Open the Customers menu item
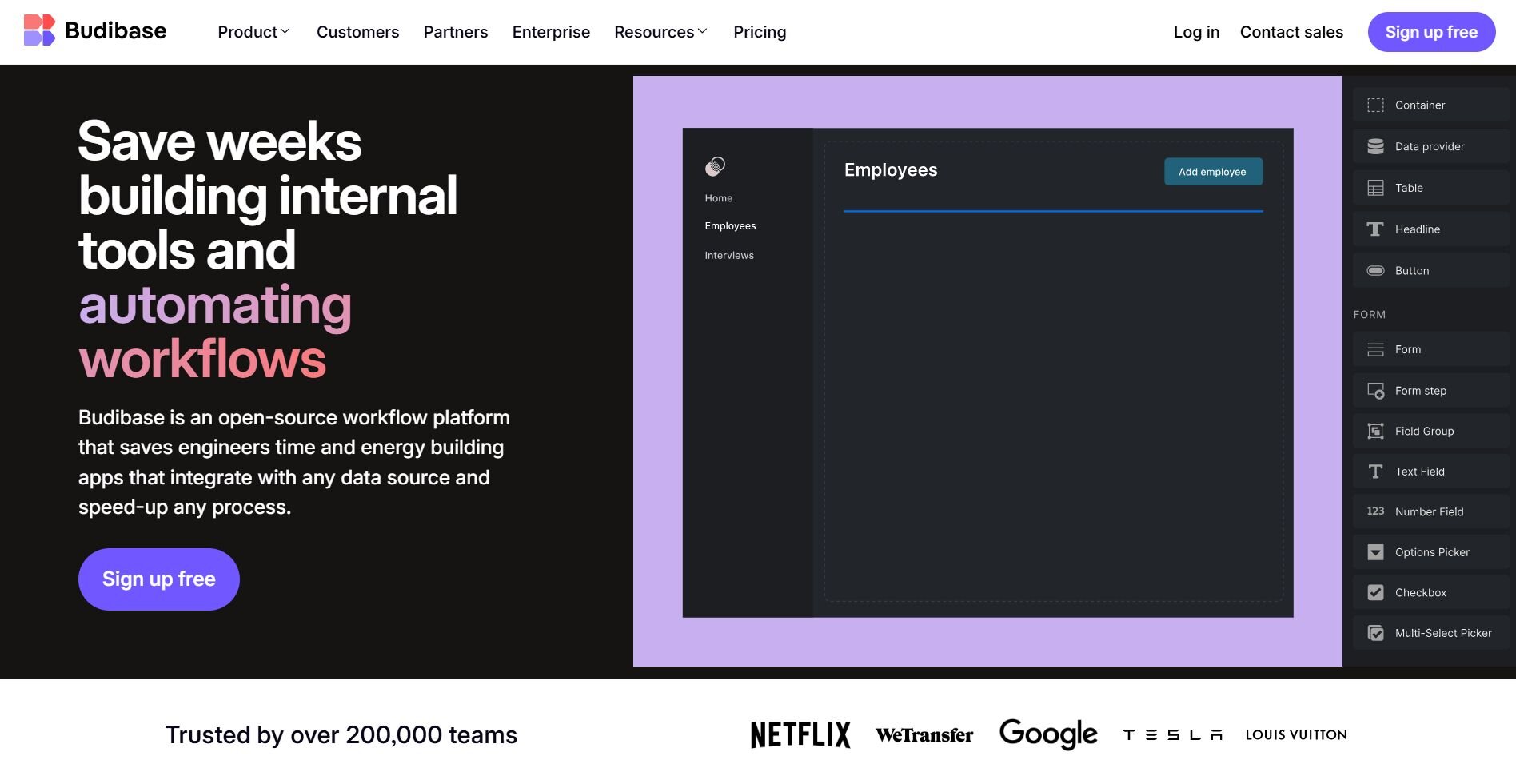Screen dimensions: 1516x784 [x=357, y=32]
